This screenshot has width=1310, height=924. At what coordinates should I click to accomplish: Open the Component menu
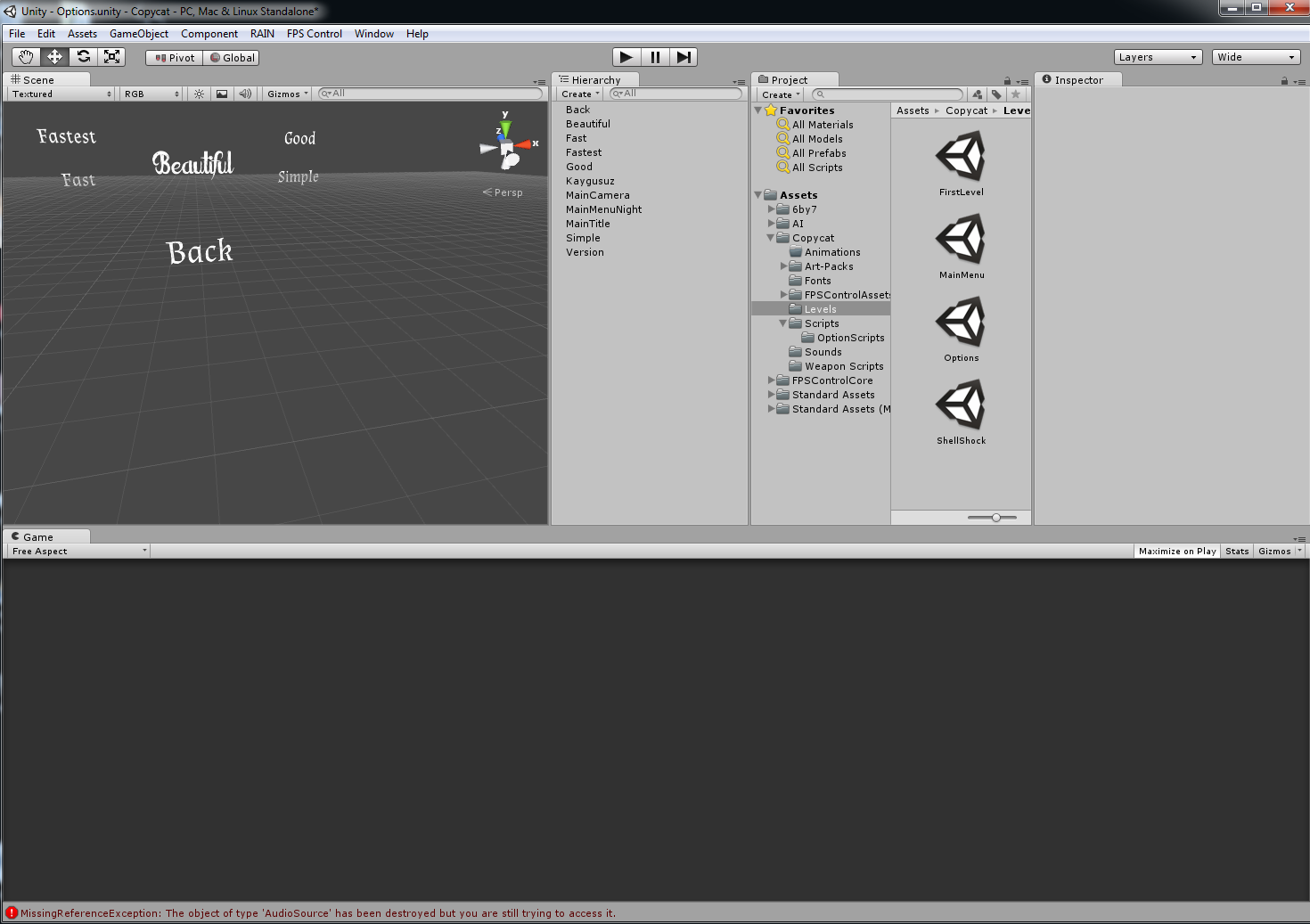click(x=209, y=34)
